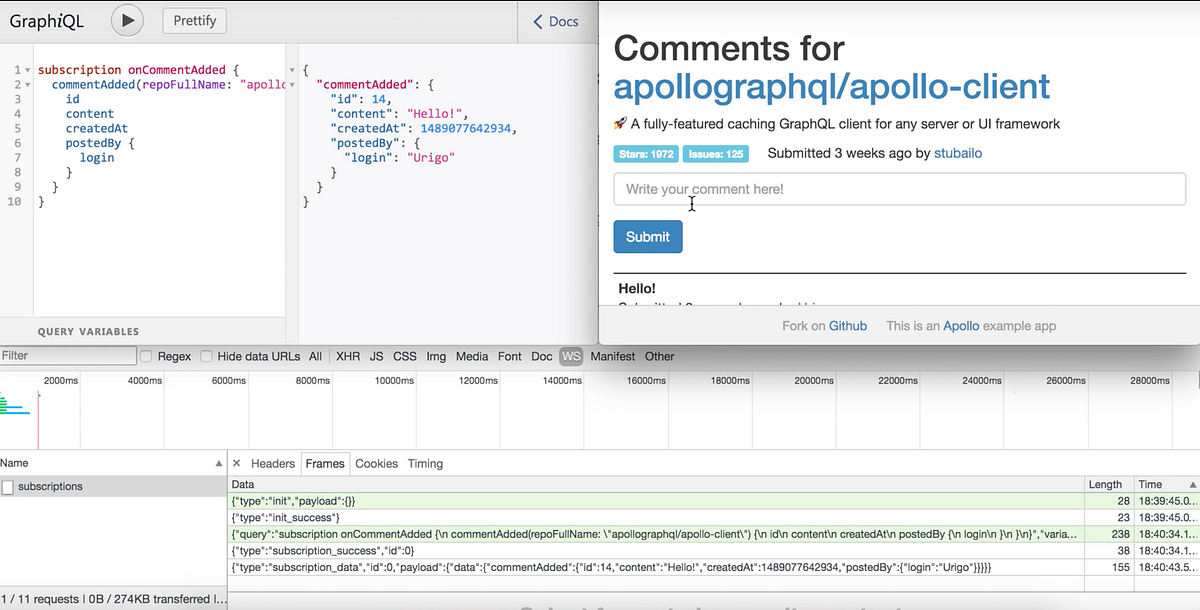Click the sort arrow in Name column
1200x610 pixels.
pos(219,464)
